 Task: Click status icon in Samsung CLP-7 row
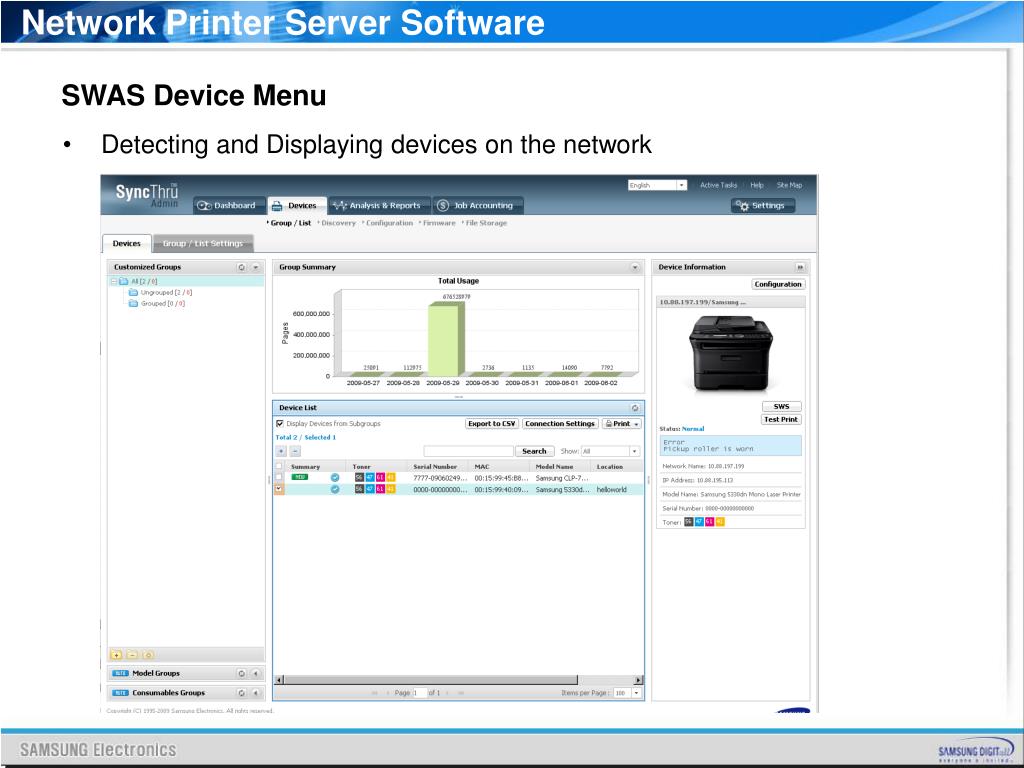point(335,477)
